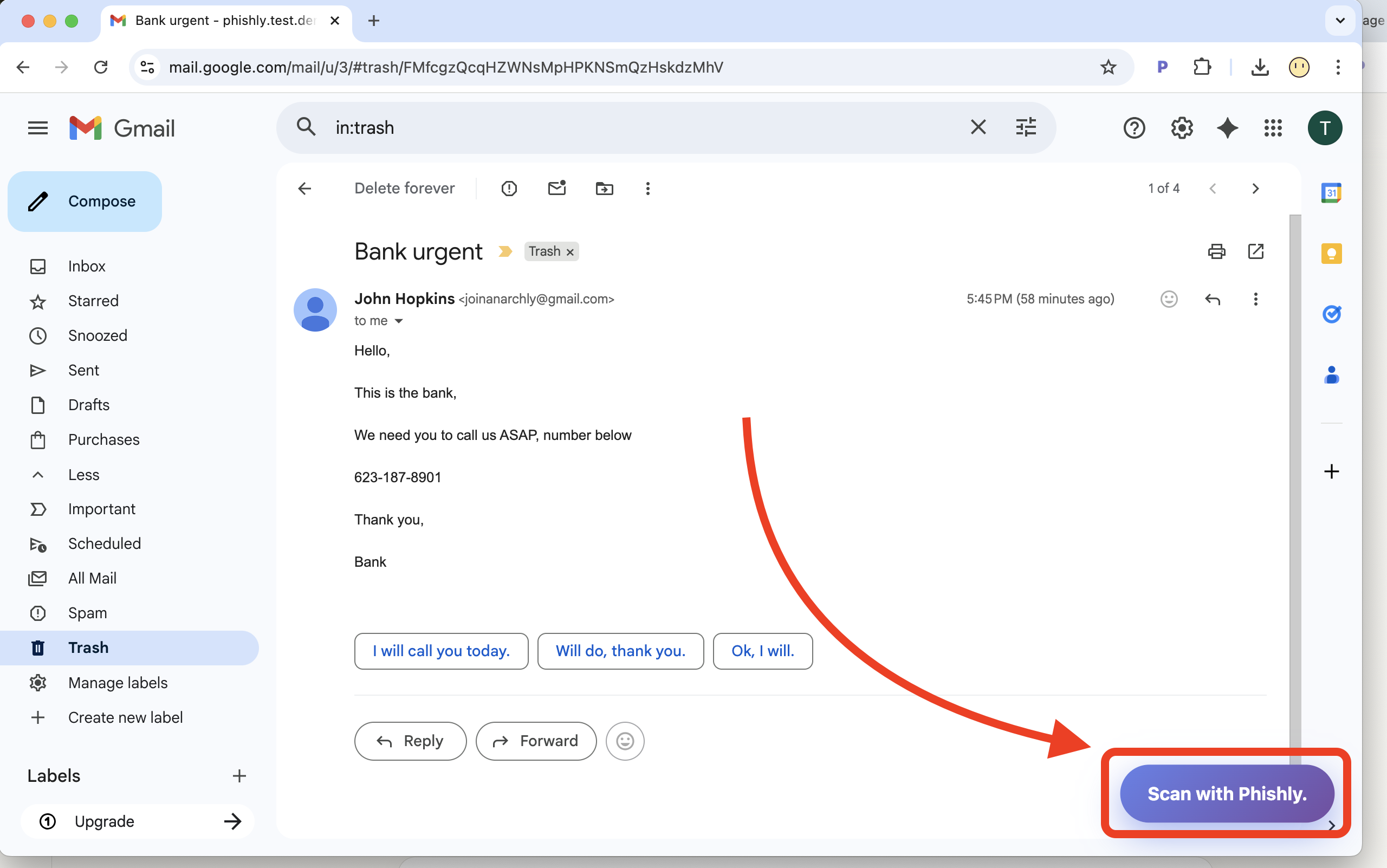Open the Gemini sparkle icon
The height and width of the screenshot is (868, 1387).
[x=1227, y=127]
